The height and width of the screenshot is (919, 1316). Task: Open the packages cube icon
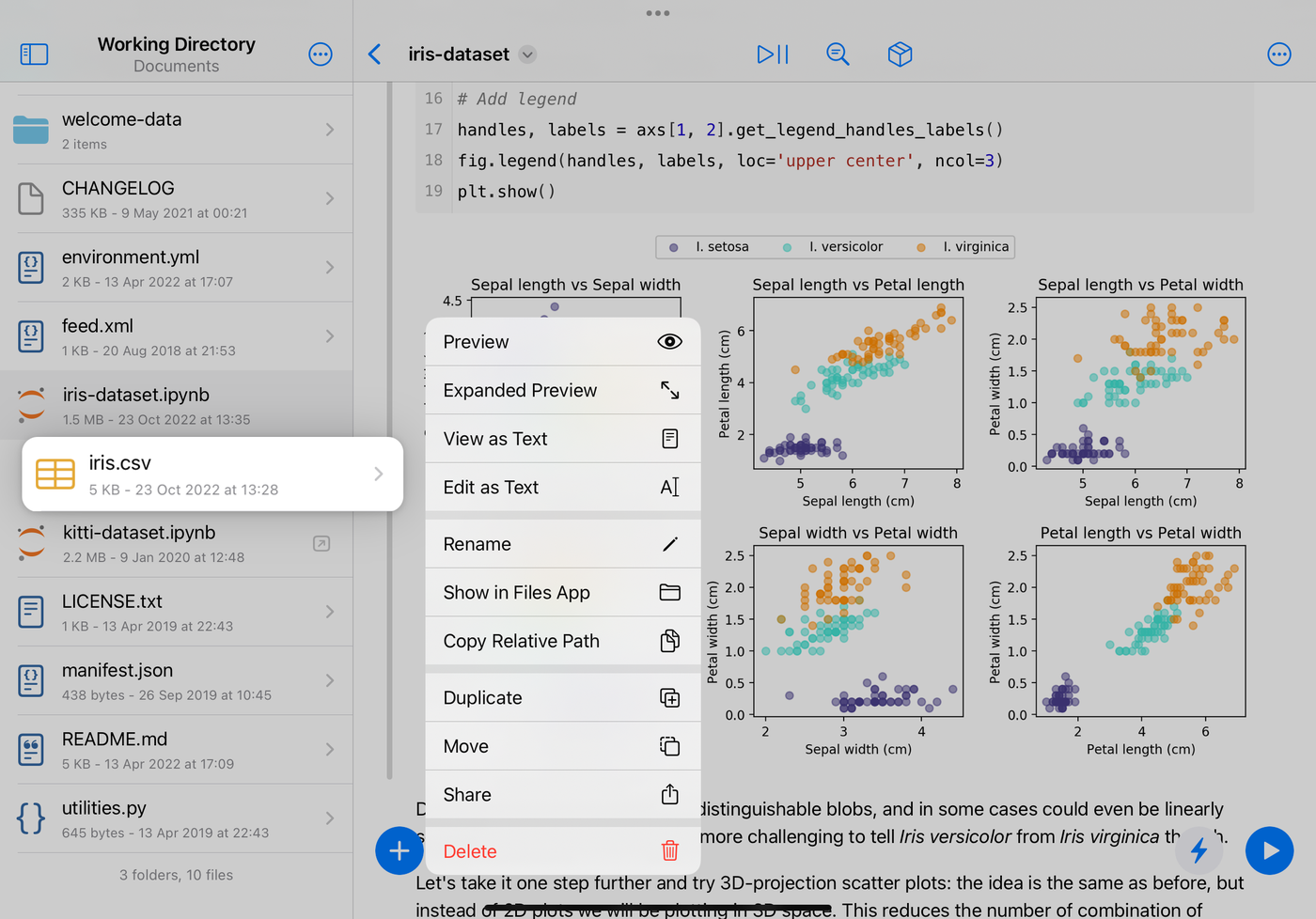pos(900,55)
